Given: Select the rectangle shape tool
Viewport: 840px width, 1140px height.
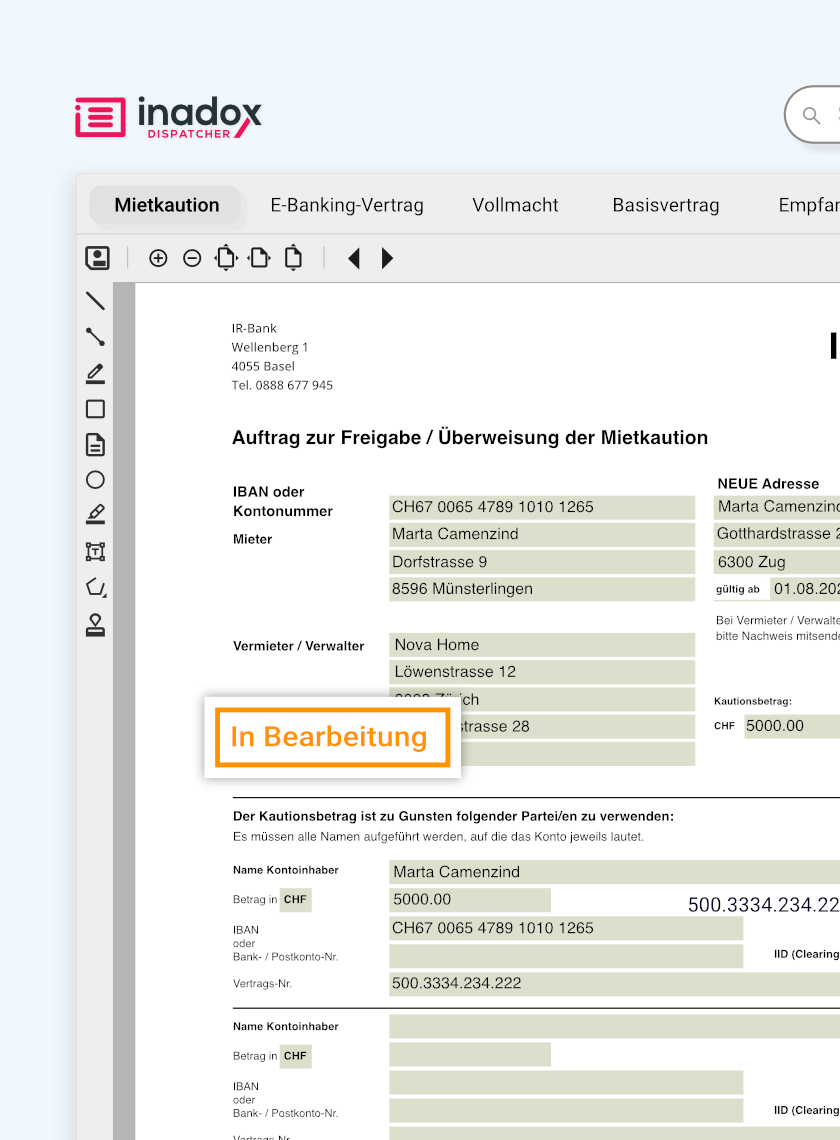Looking at the screenshot, I should click(x=95, y=409).
